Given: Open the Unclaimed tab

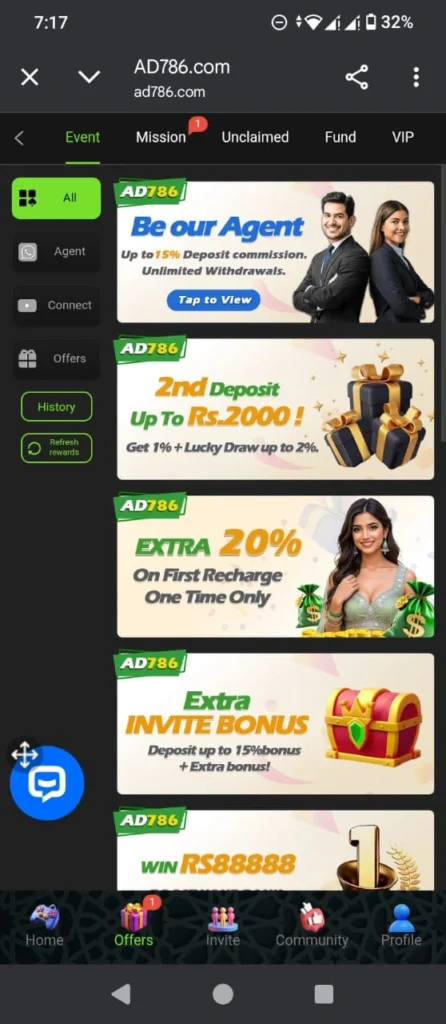Looking at the screenshot, I should pos(255,137).
